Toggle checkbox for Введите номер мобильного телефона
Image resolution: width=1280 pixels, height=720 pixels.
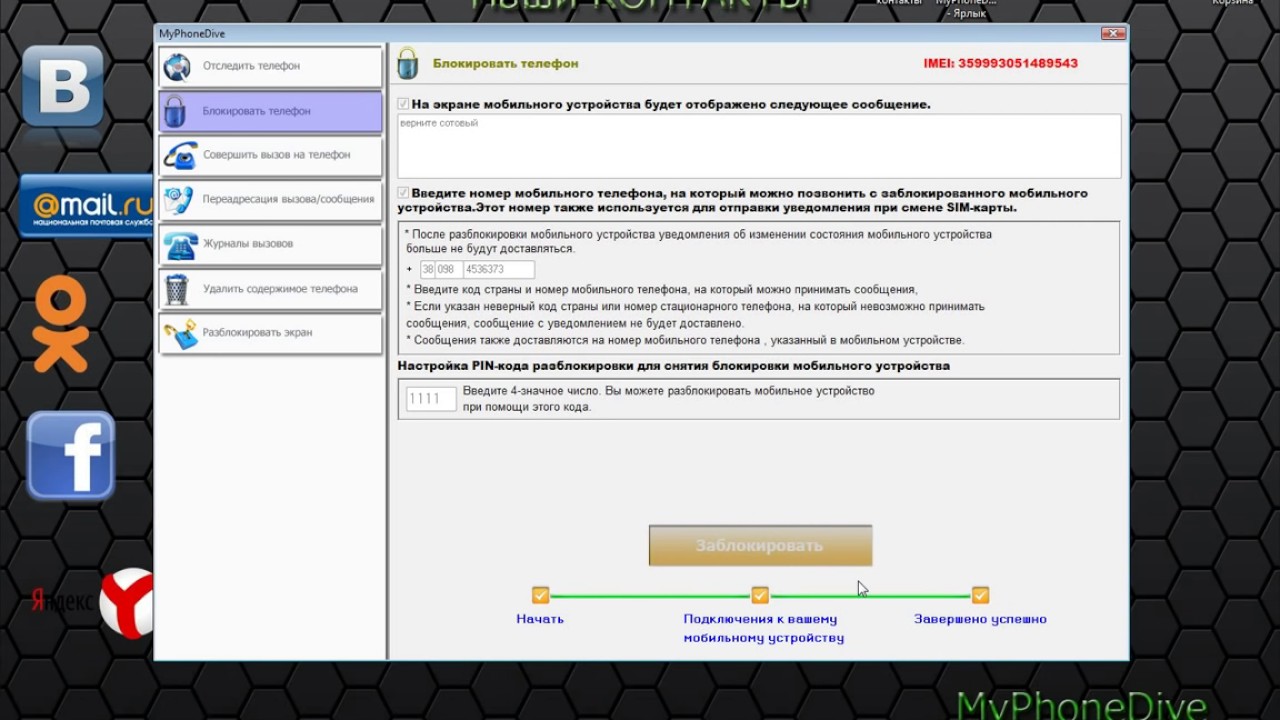403,193
